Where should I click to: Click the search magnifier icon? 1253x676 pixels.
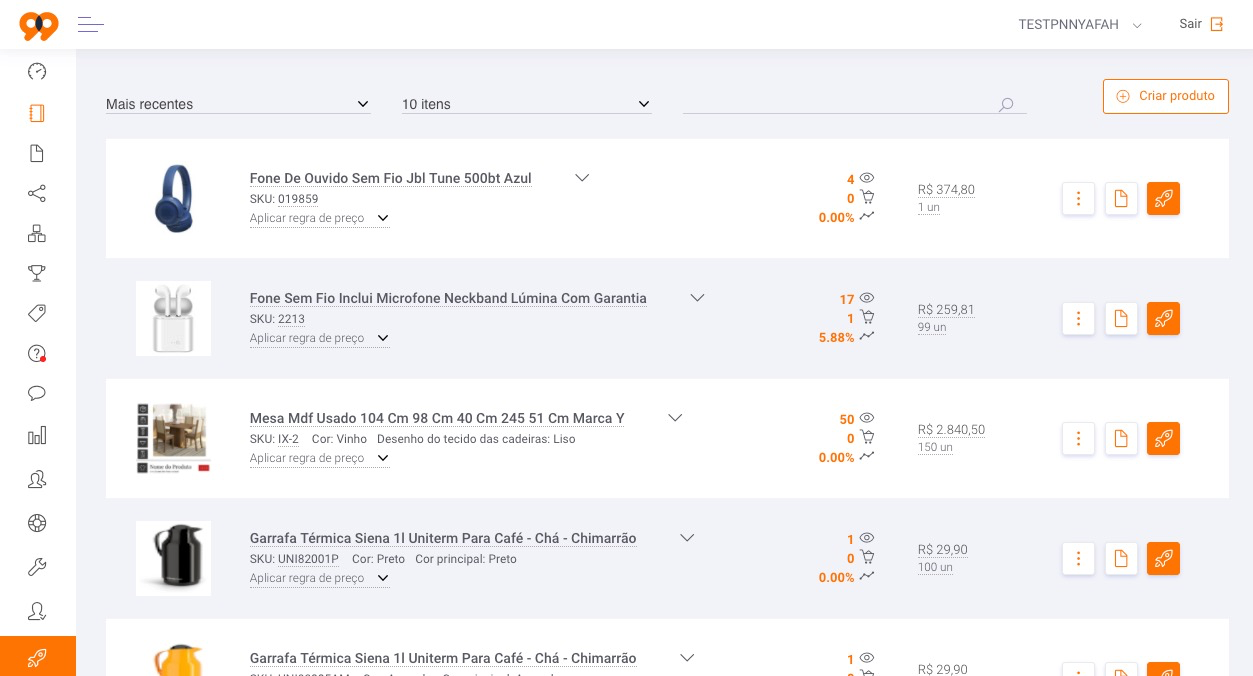[x=1006, y=104]
